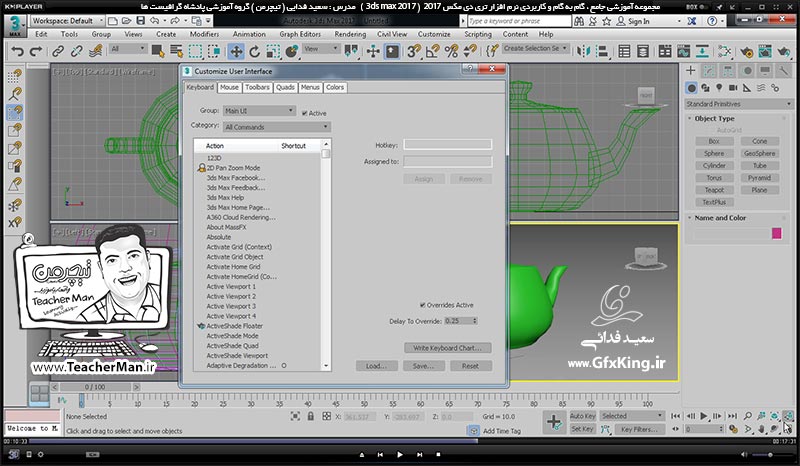
Task: Activate the Select Object tool
Action: (158, 51)
